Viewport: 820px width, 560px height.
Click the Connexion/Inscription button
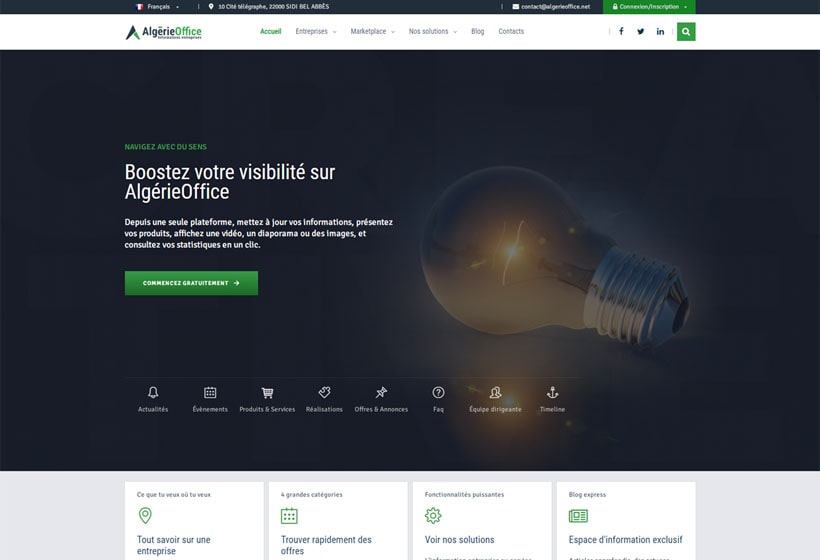(x=649, y=7)
